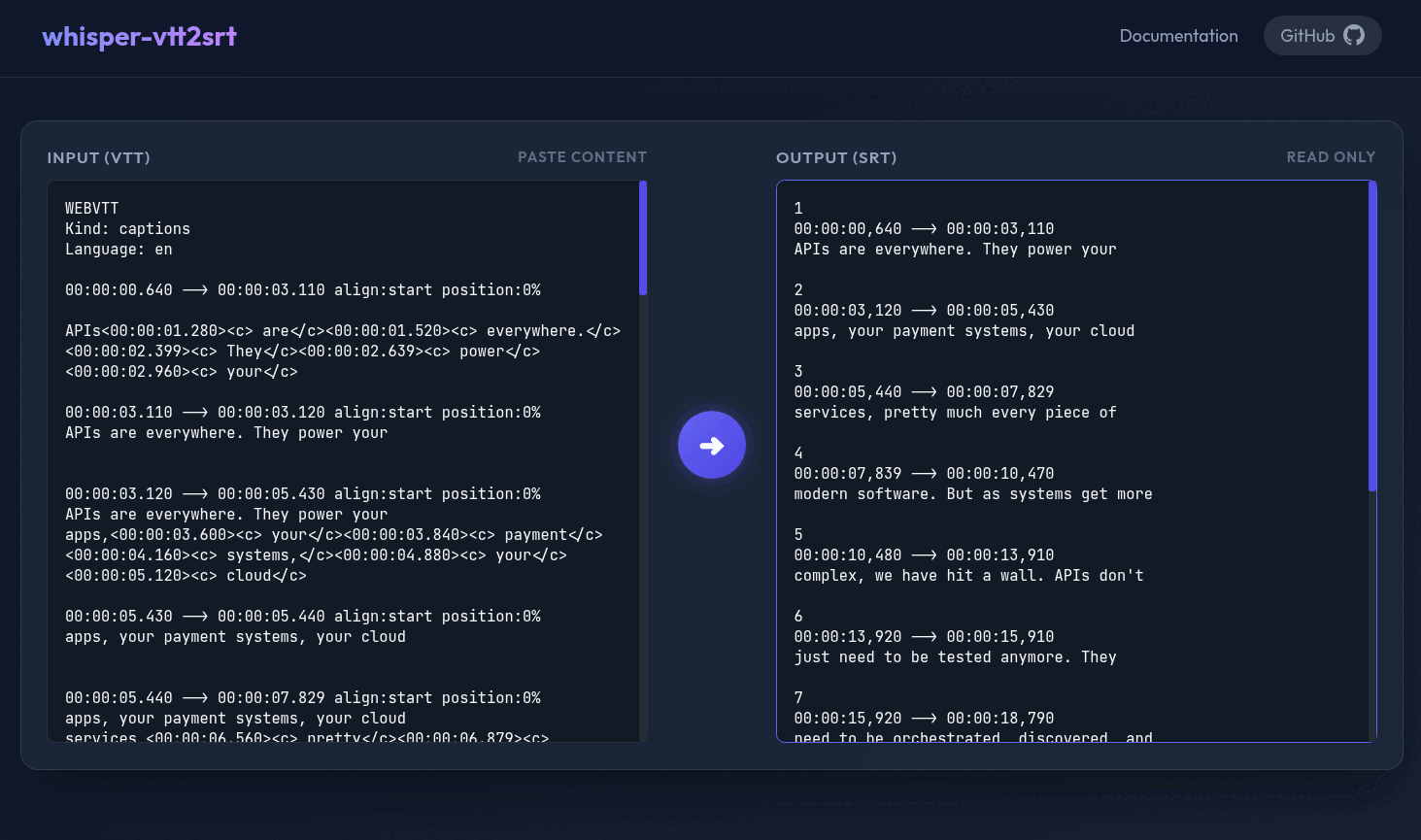The image size is (1421, 840).
Task: Click the output timestamp 00:00:15,920 → 00:00:18,790
Action: click(924, 719)
